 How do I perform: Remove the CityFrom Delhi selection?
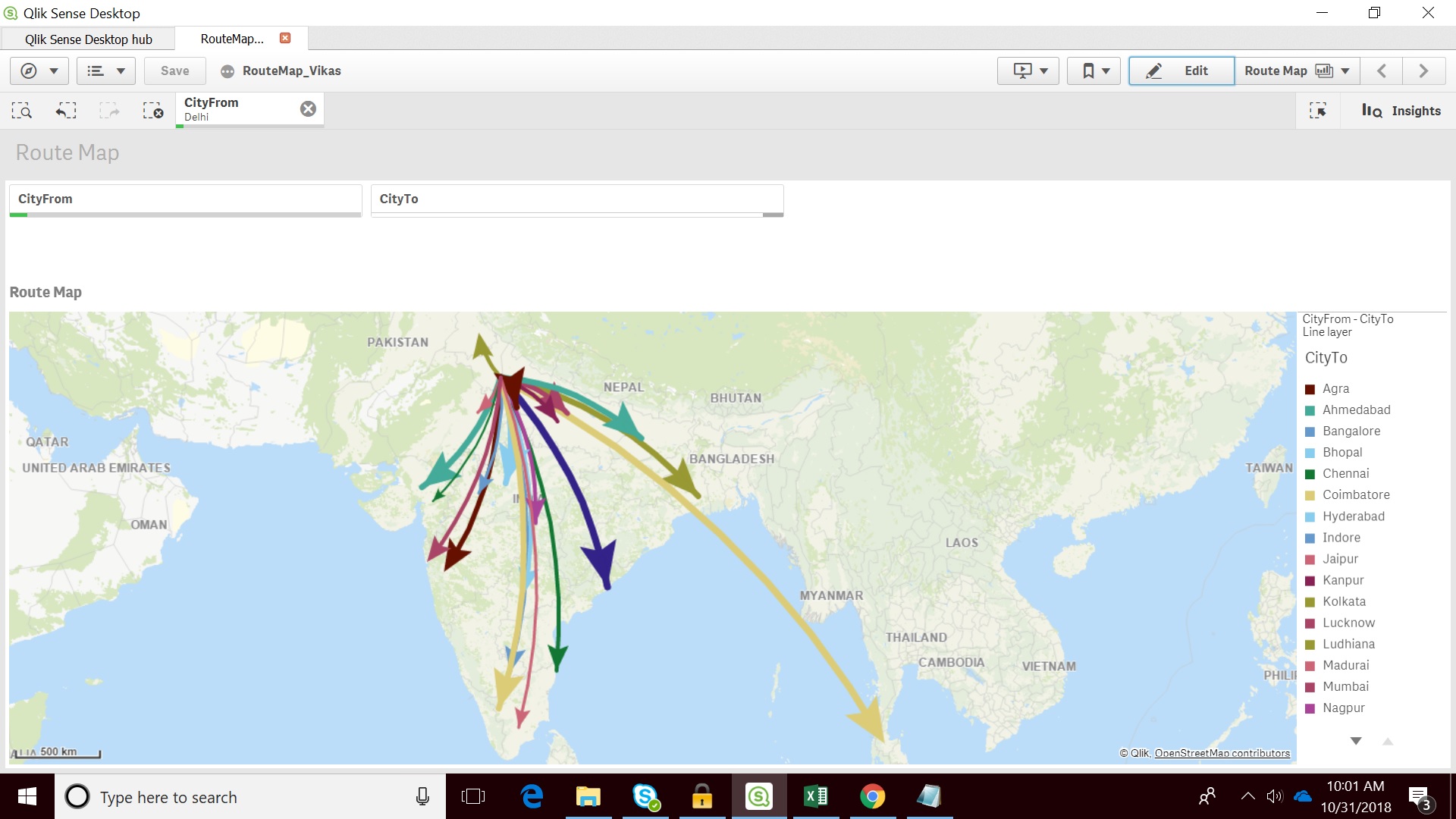pyautogui.click(x=308, y=108)
